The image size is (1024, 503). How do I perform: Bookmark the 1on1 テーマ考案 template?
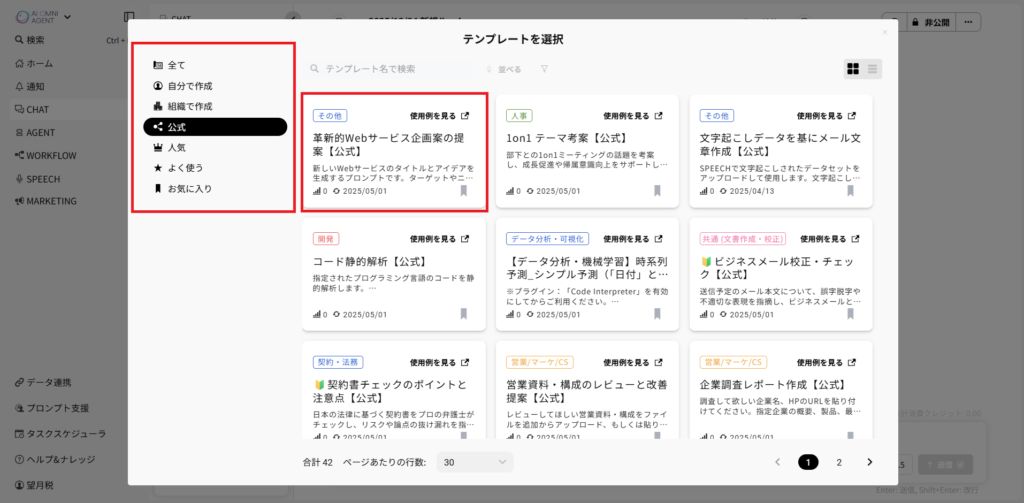click(x=657, y=191)
